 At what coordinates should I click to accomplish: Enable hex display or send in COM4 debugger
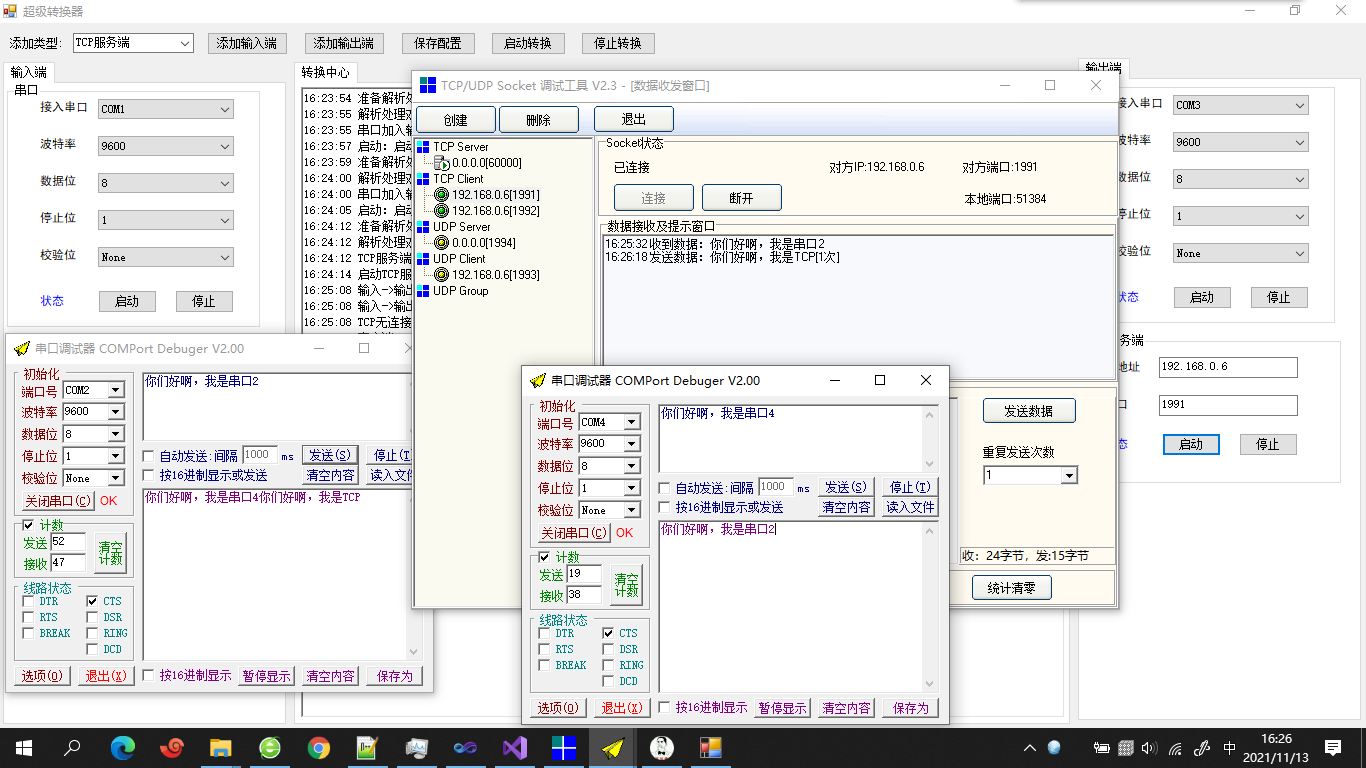pyautogui.click(x=664, y=508)
